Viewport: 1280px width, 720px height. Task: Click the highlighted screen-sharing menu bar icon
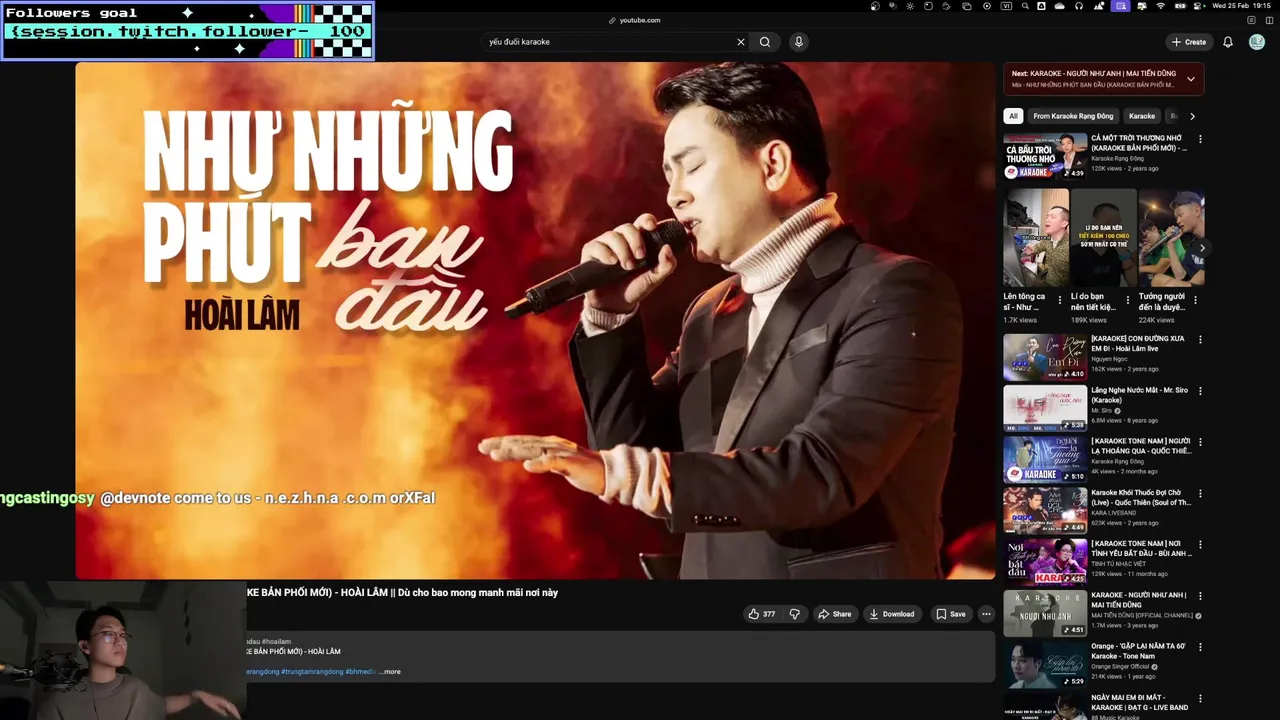1121,6
